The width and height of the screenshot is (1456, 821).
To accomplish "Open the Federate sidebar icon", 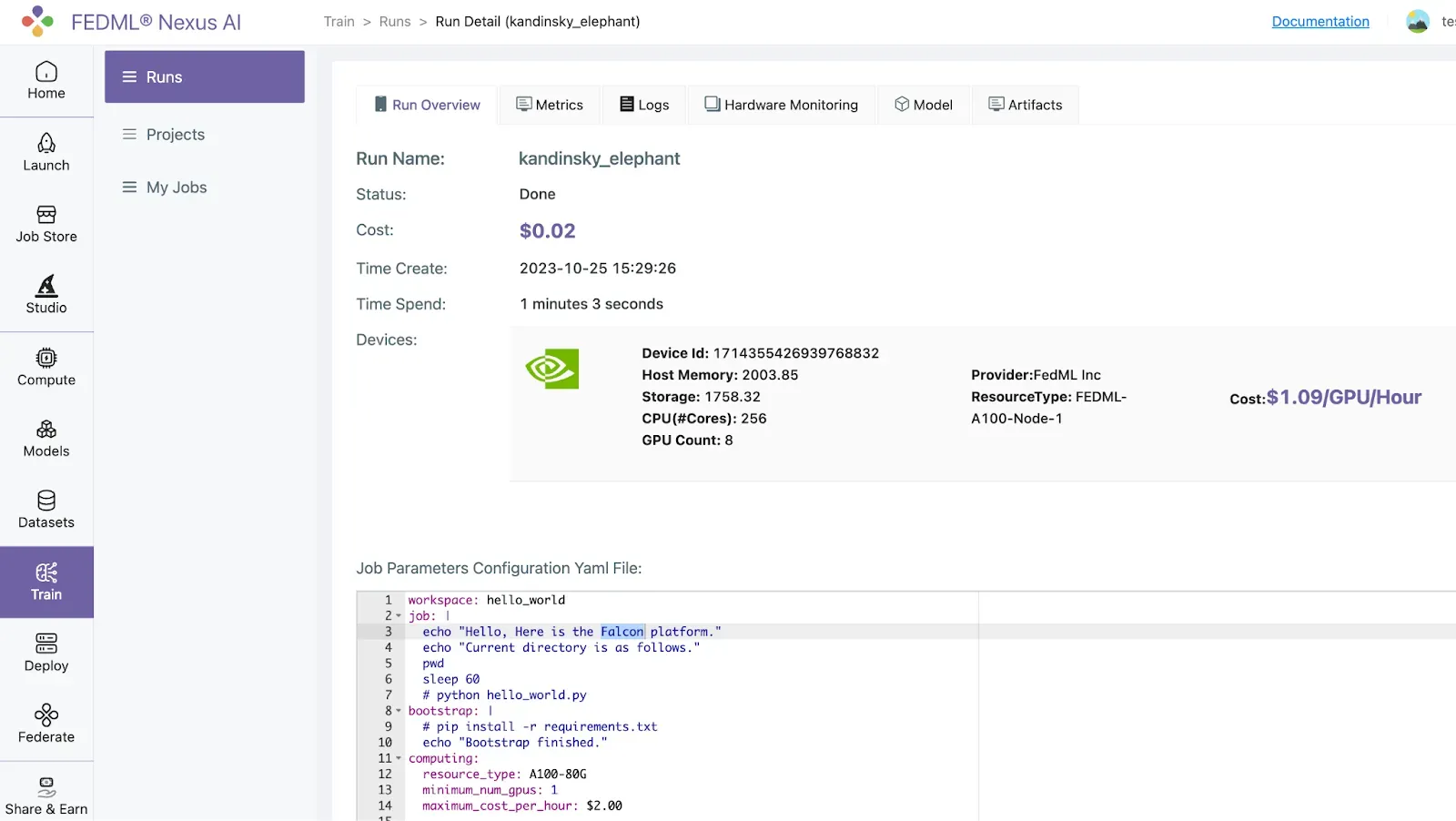I will [x=46, y=715].
